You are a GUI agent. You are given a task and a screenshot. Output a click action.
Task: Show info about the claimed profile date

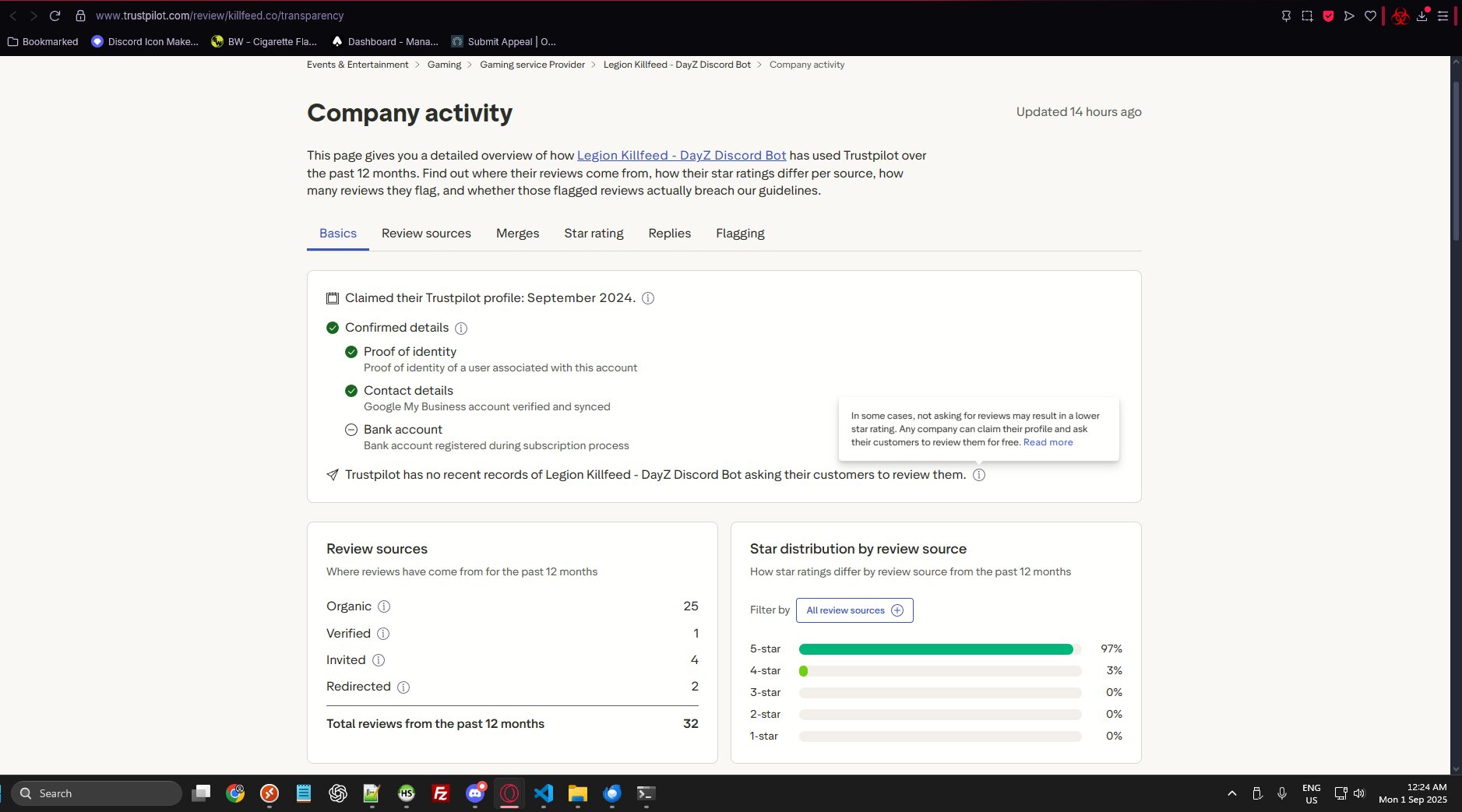(648, 298)
